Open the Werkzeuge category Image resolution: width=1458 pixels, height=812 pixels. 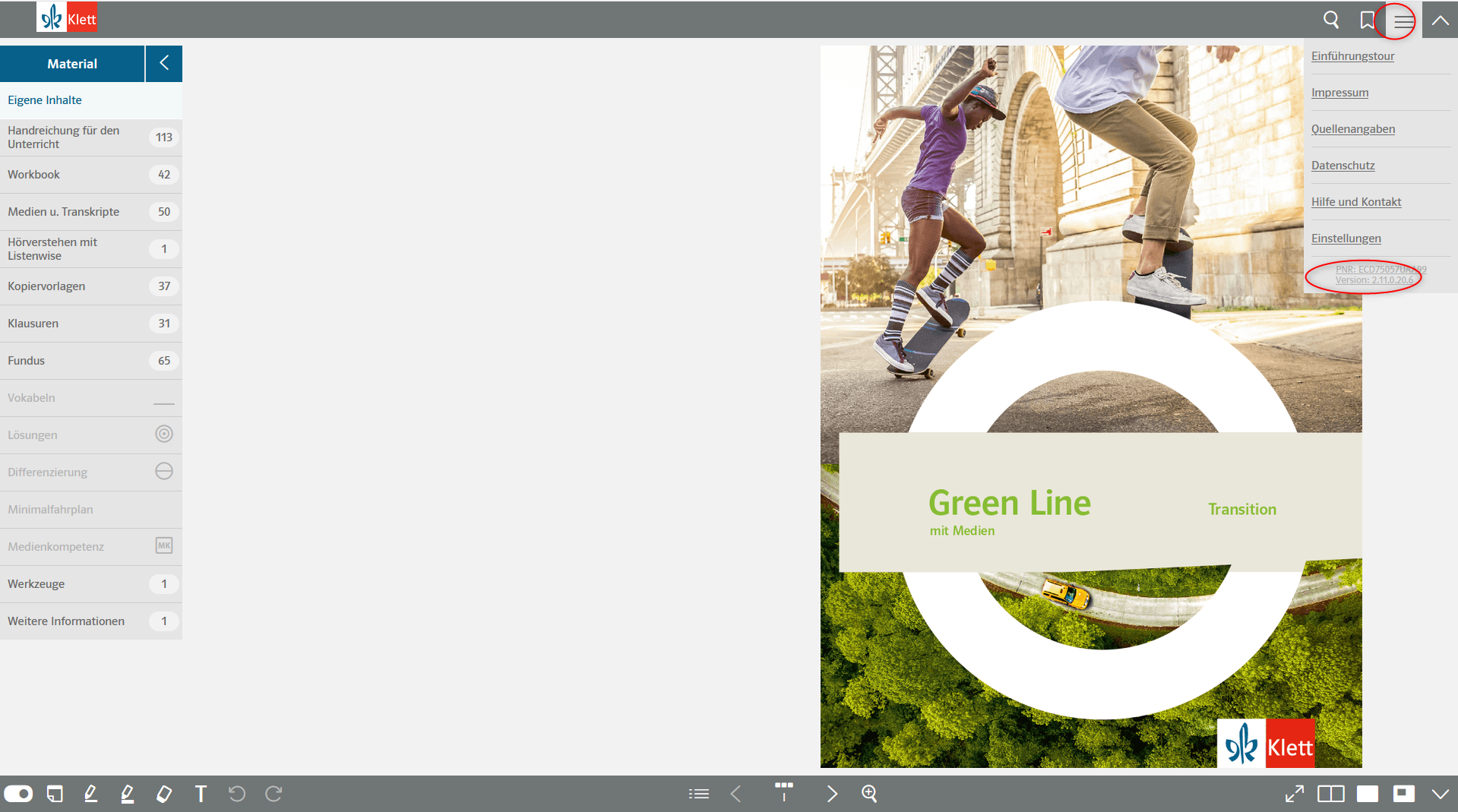click(x=91, y=584)
